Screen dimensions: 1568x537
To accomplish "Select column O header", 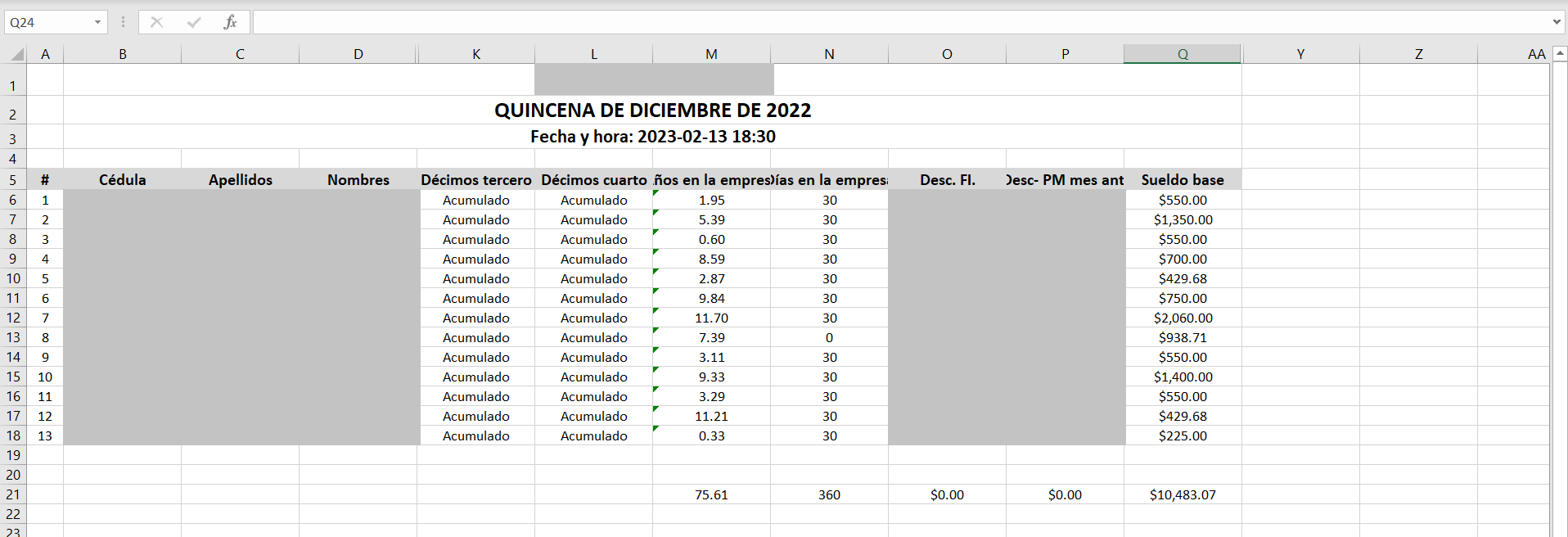I will click(948, 54).
